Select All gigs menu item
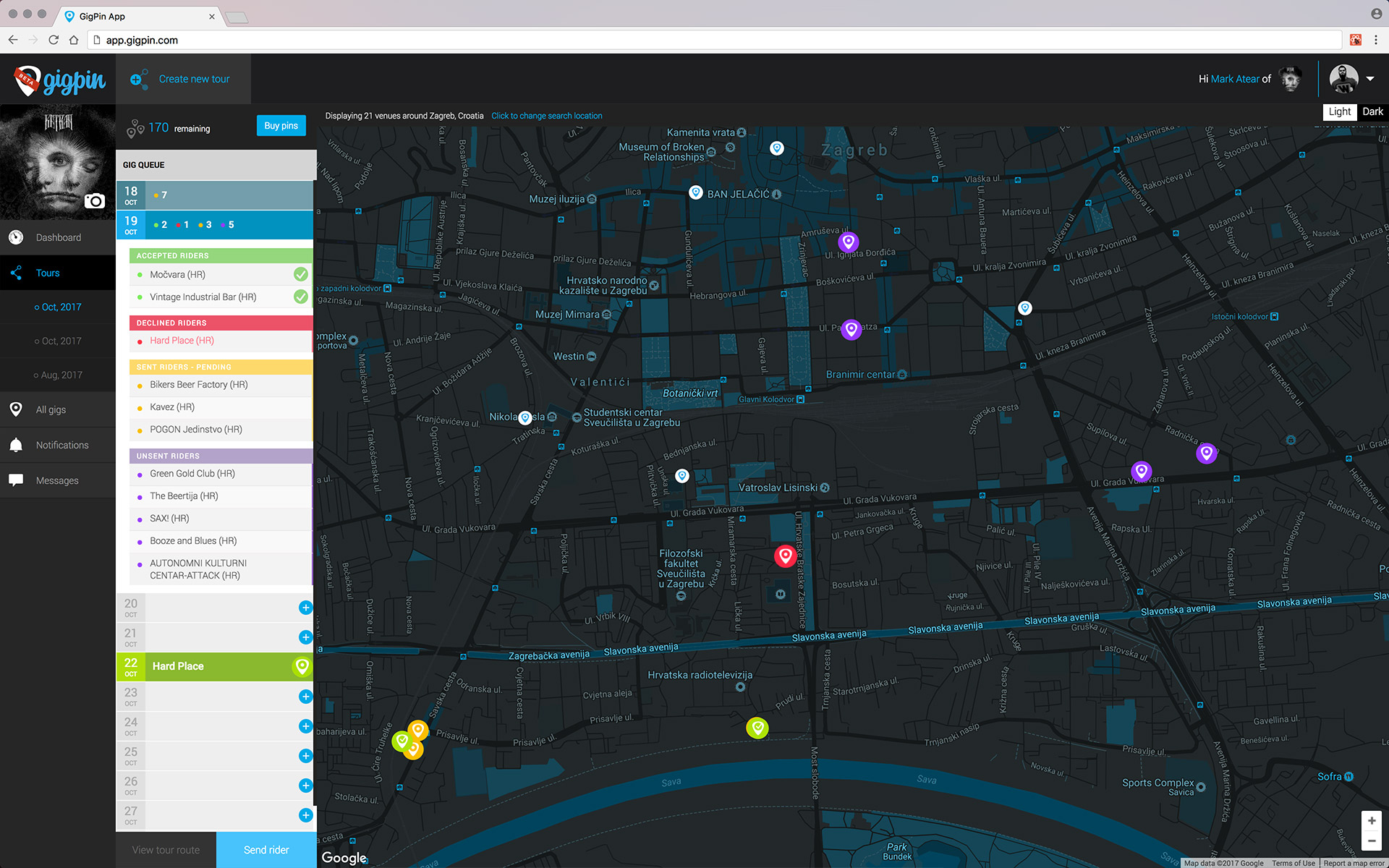This screenshot has width=1389, height=868. point(51,409)
